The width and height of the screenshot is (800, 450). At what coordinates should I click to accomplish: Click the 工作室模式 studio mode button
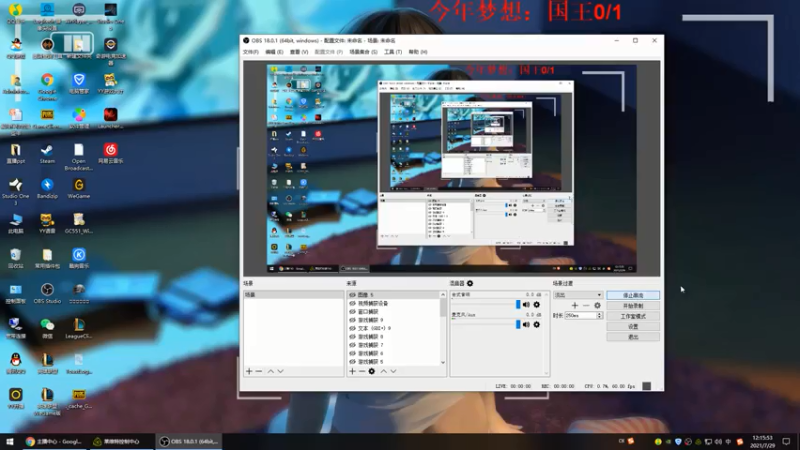point(633,316)
